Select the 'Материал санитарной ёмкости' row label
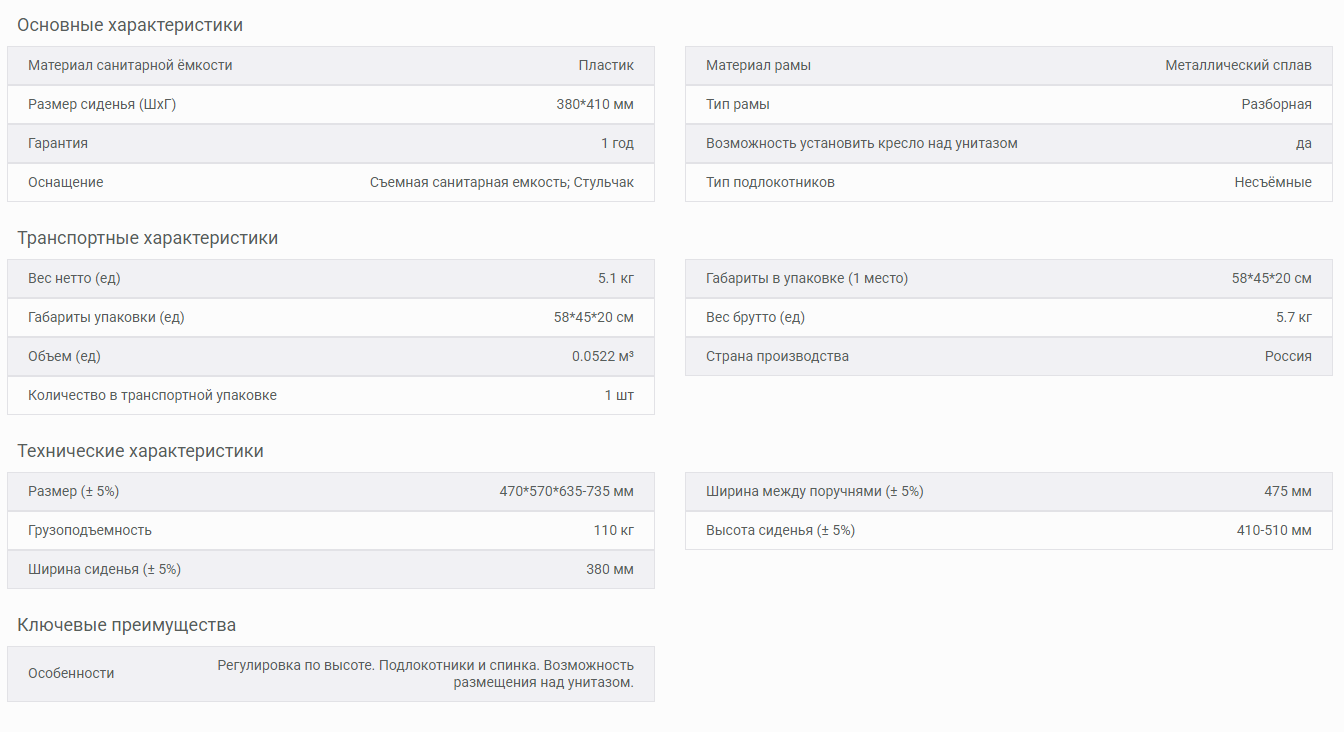Image resolution: width=1344 pixels, height=732 pixels. [130, 65]
